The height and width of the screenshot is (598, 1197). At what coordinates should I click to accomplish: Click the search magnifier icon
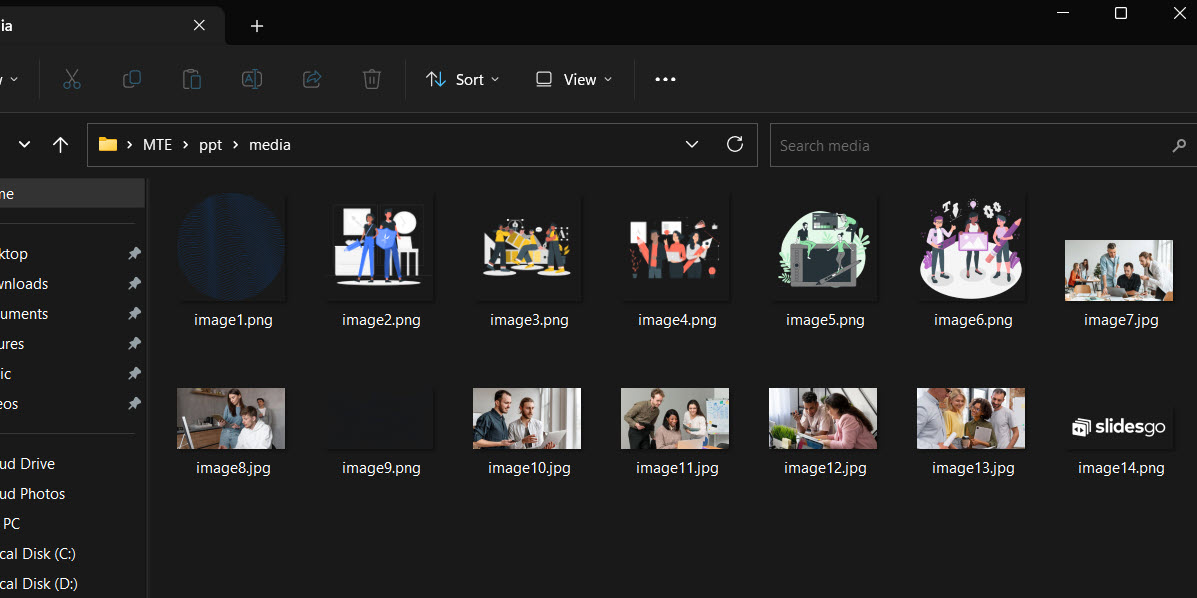point(1181,145)
